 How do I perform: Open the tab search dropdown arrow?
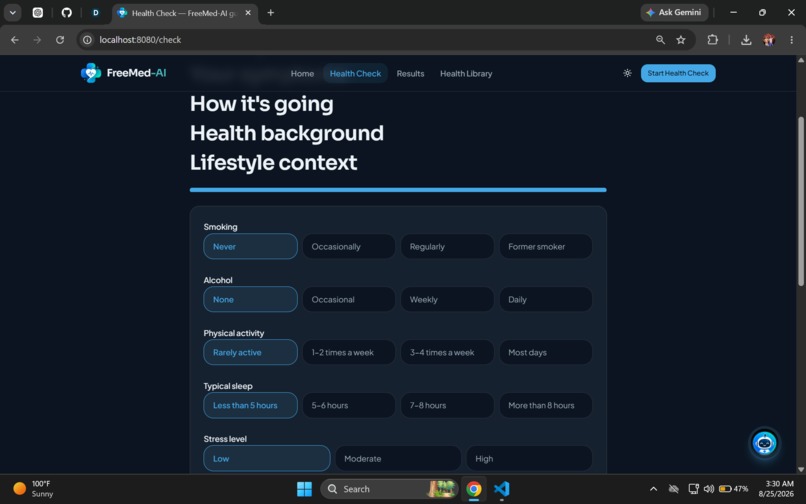pyautogui.click(x=12, y=13)
